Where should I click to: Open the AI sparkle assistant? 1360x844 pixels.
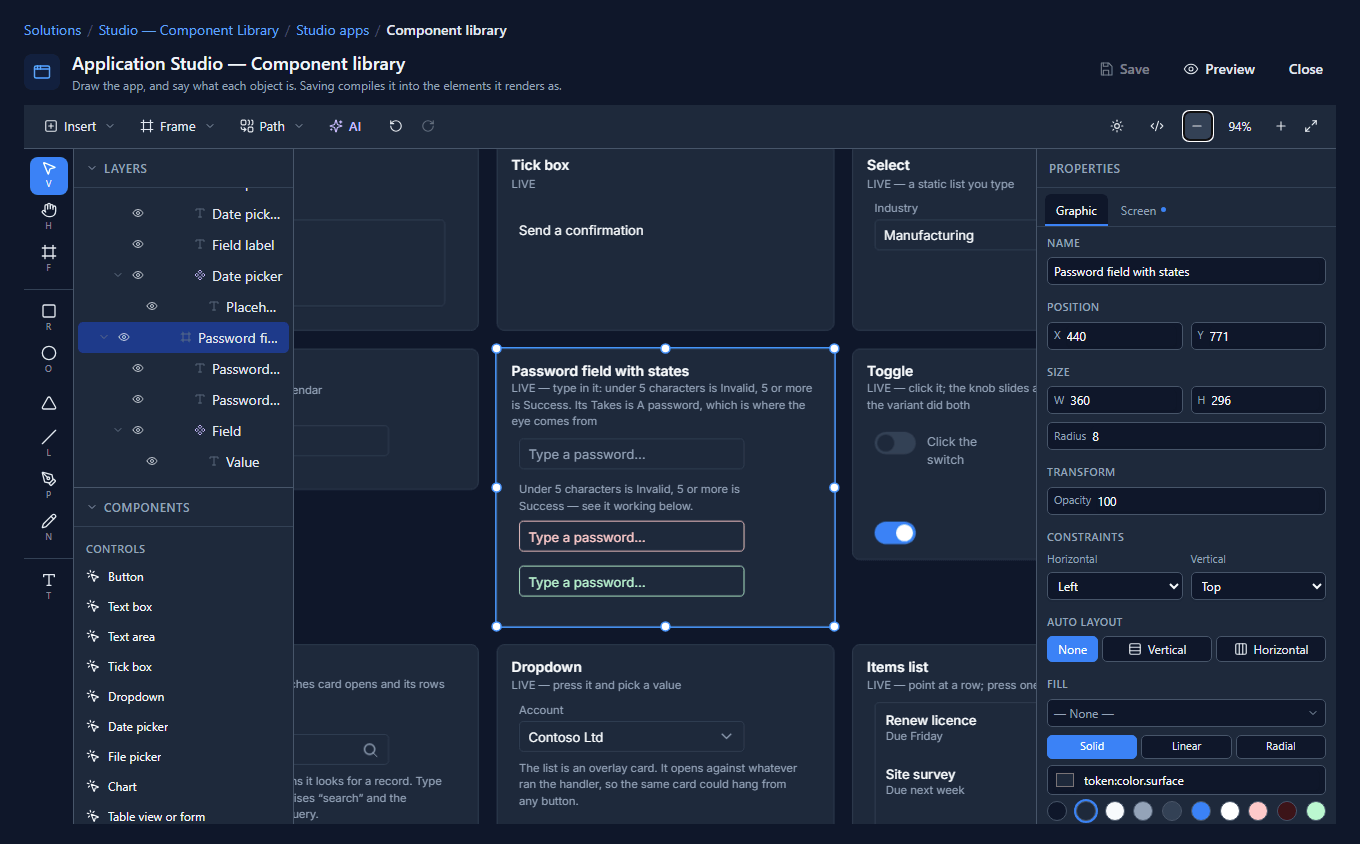click(x=345, y=127)
